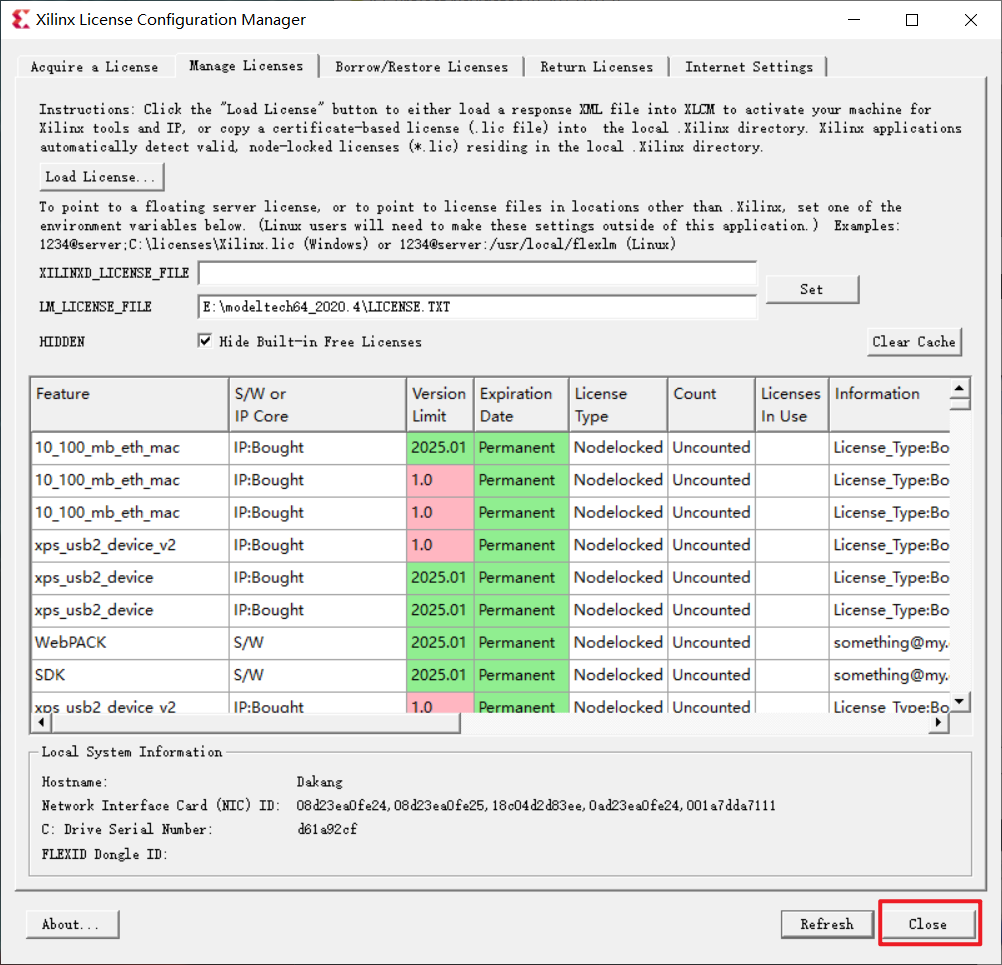1002x965 pixels.
Task: Click the S/W cell in the SDK row
Action: (x=318, y=676)
